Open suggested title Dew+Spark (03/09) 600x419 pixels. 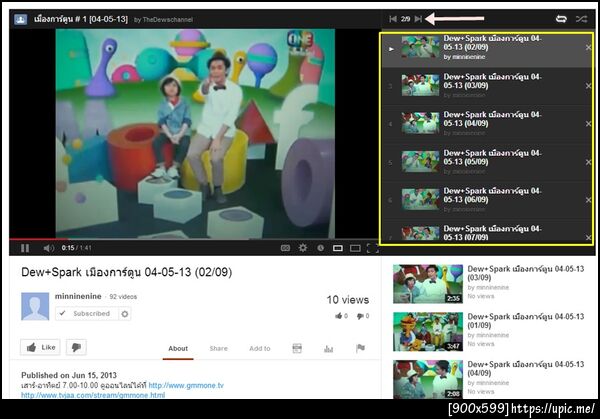(x=526, y=273)
